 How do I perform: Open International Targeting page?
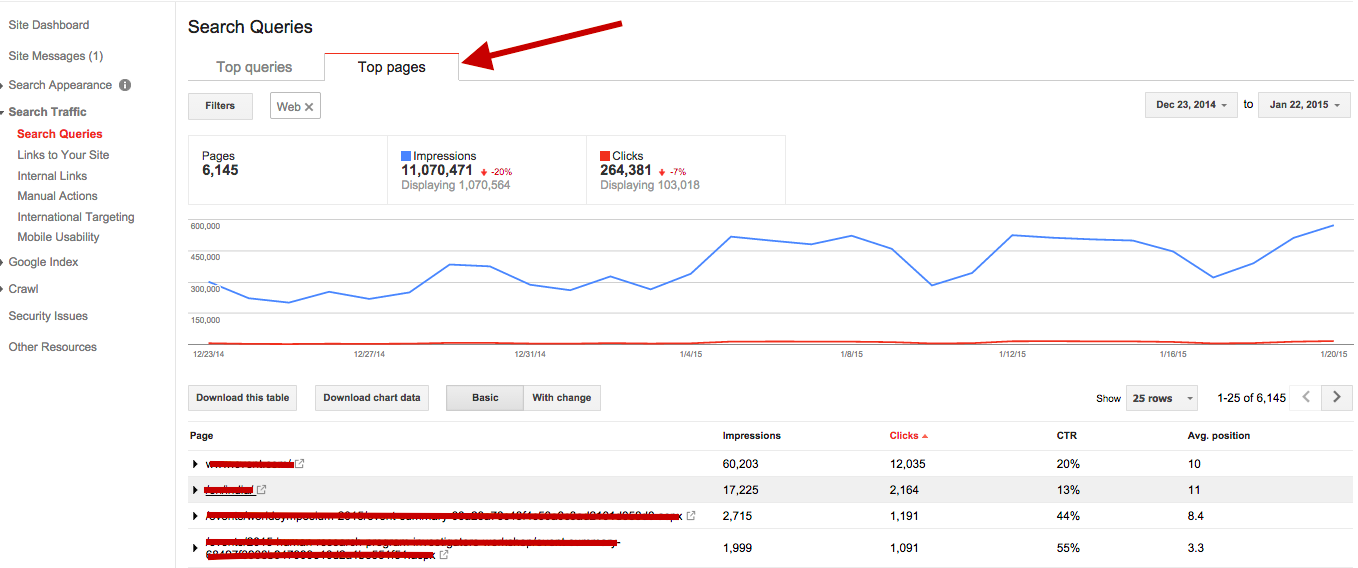(x=76, y=217)
